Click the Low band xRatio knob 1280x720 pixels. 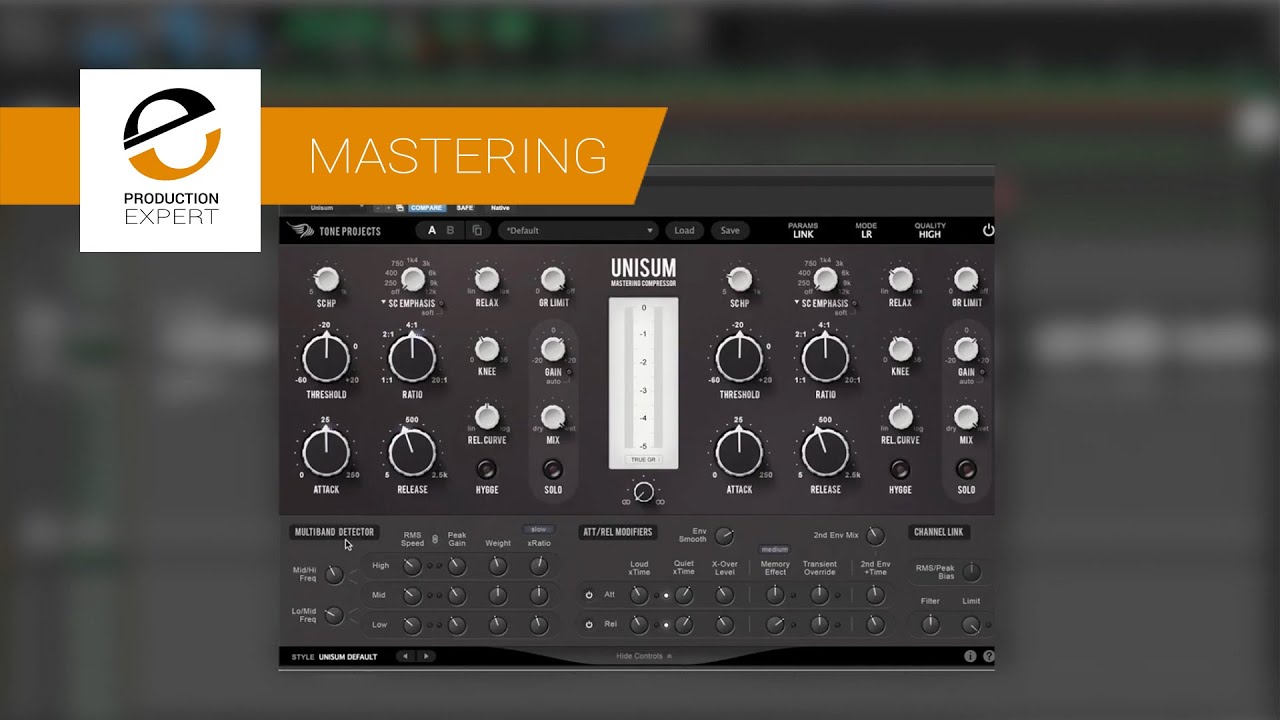point(539,625)
